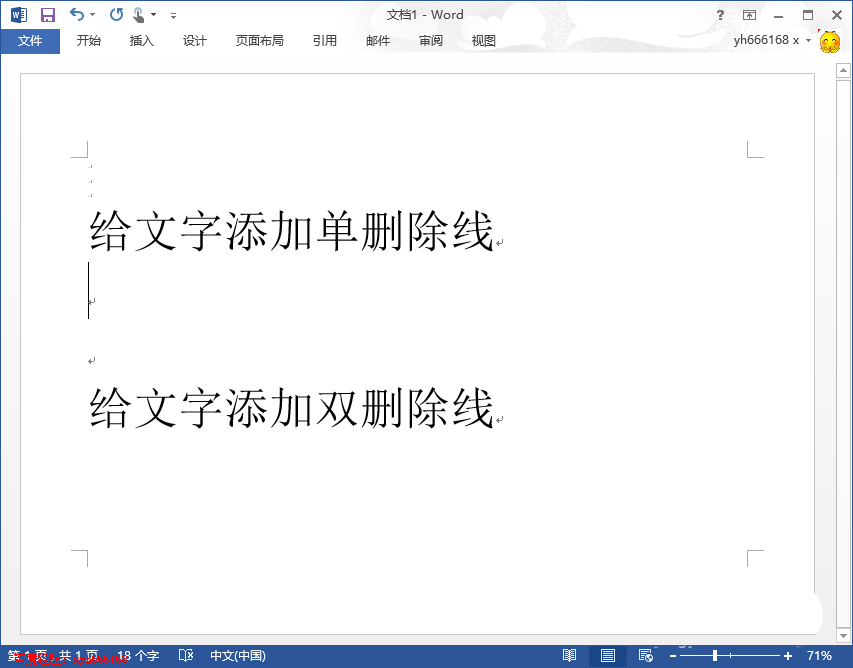
Task: Click the 中文(中国) language indicator
Action: click(x=238, y=656)
